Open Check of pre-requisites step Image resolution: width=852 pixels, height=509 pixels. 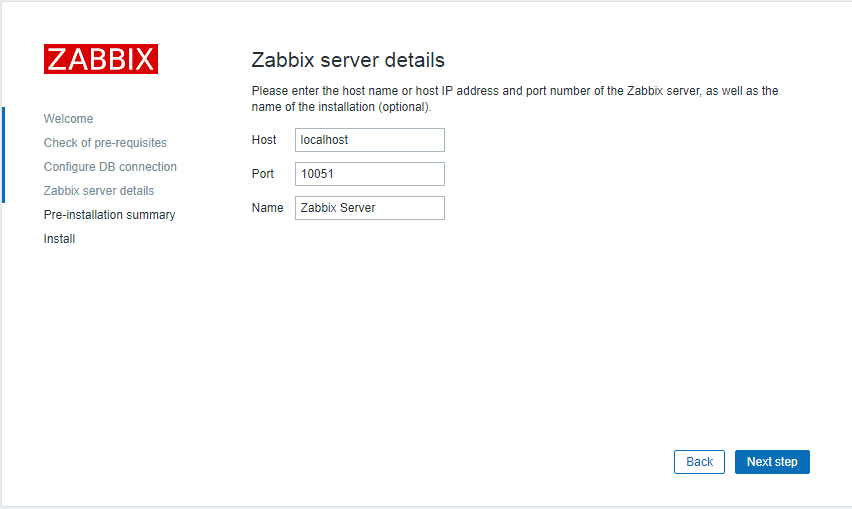point(105,143)
